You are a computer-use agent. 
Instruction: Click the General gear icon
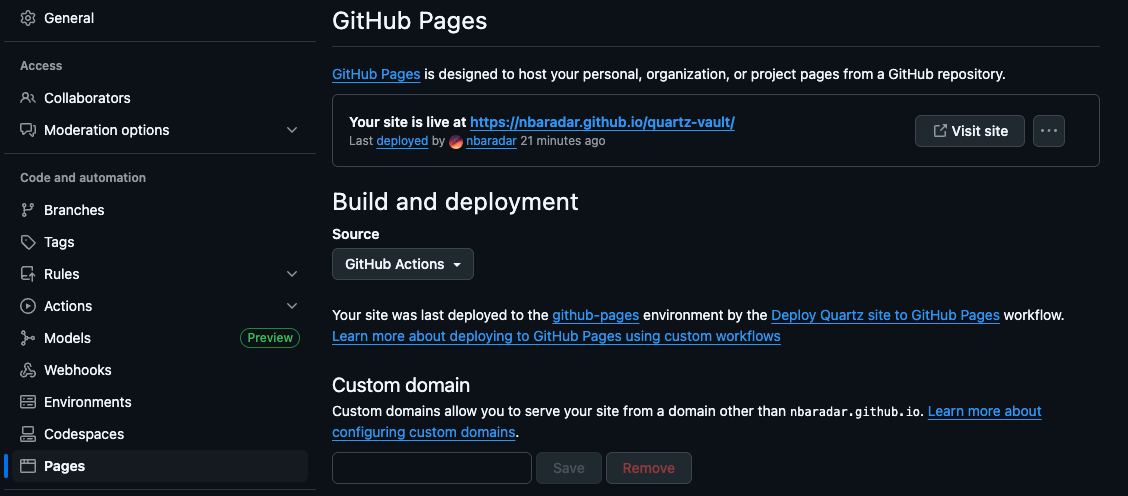(28, 18)
